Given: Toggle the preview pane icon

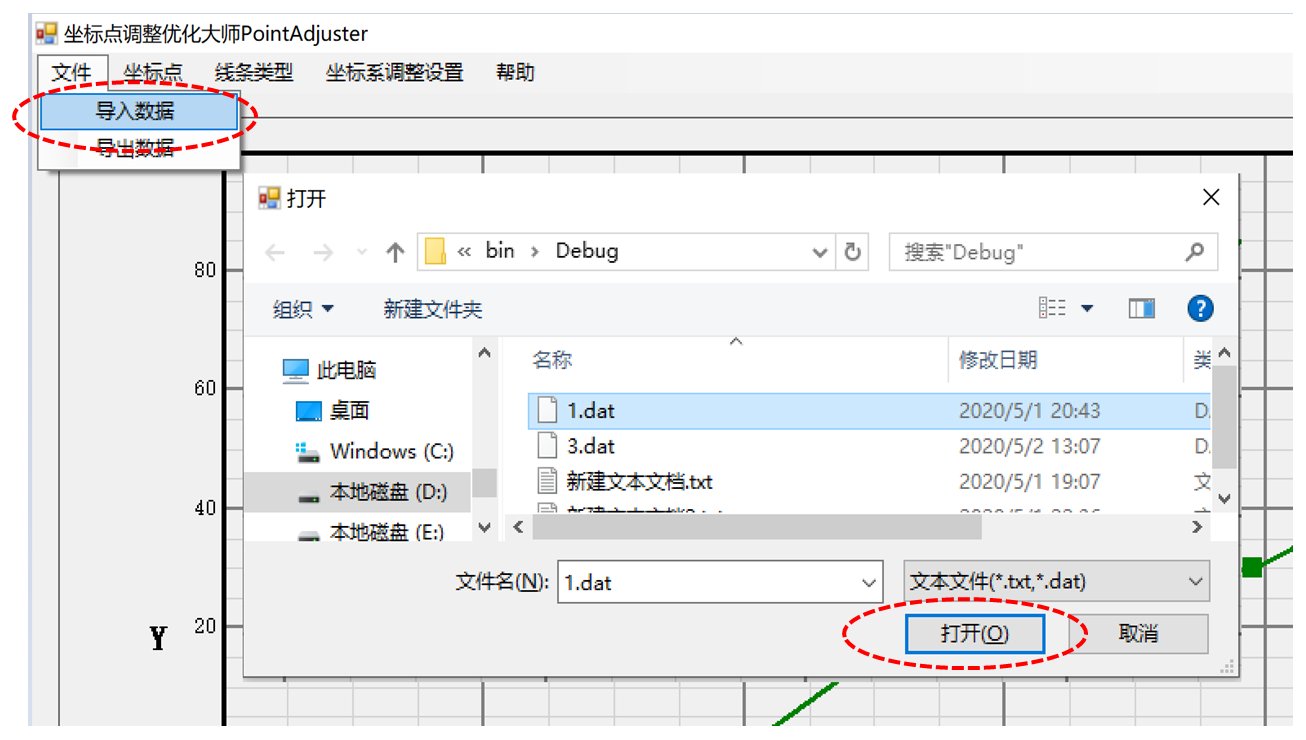Looking at the screenshot, I should coord(1142,309).
